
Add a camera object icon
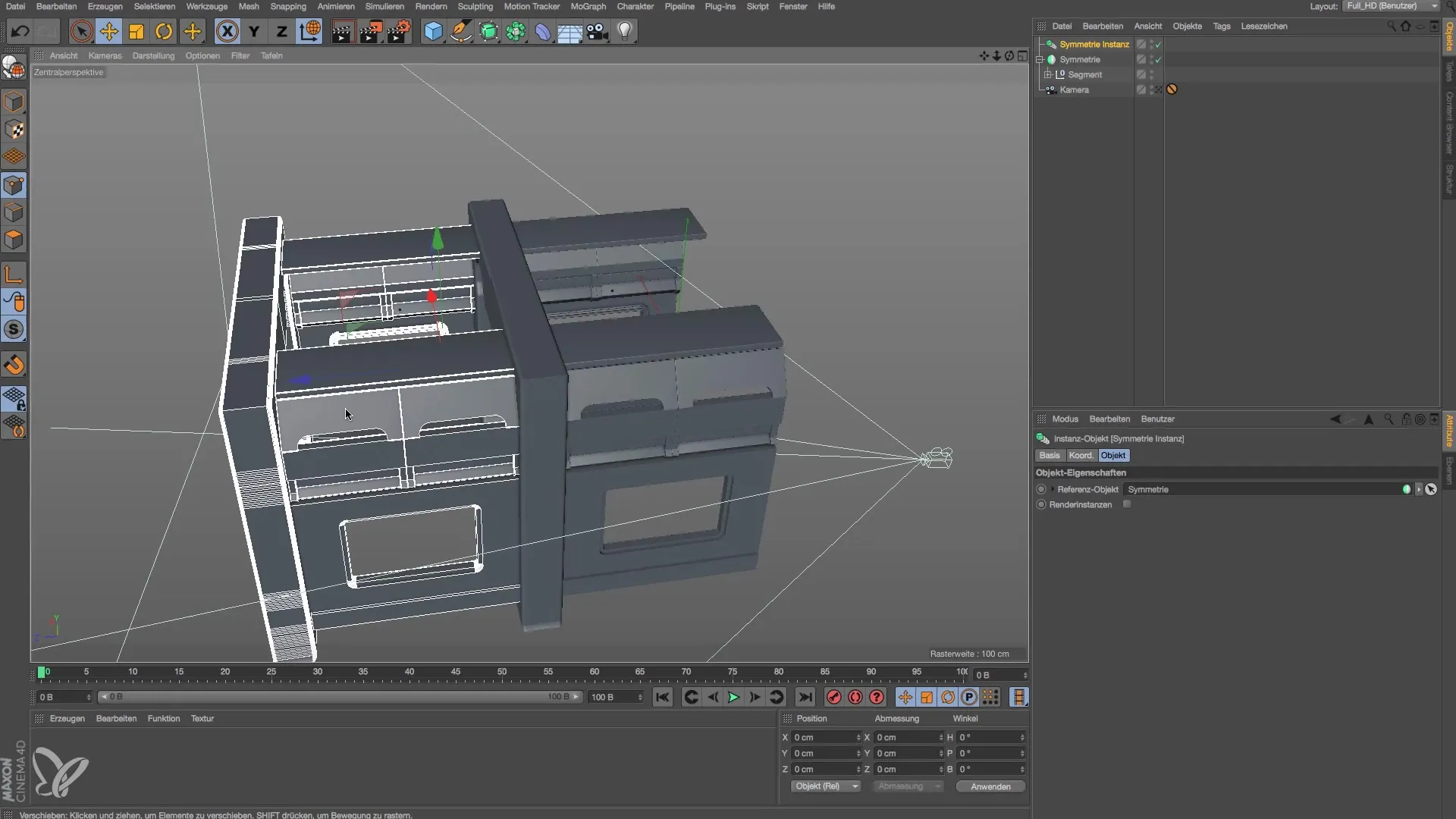598,31
